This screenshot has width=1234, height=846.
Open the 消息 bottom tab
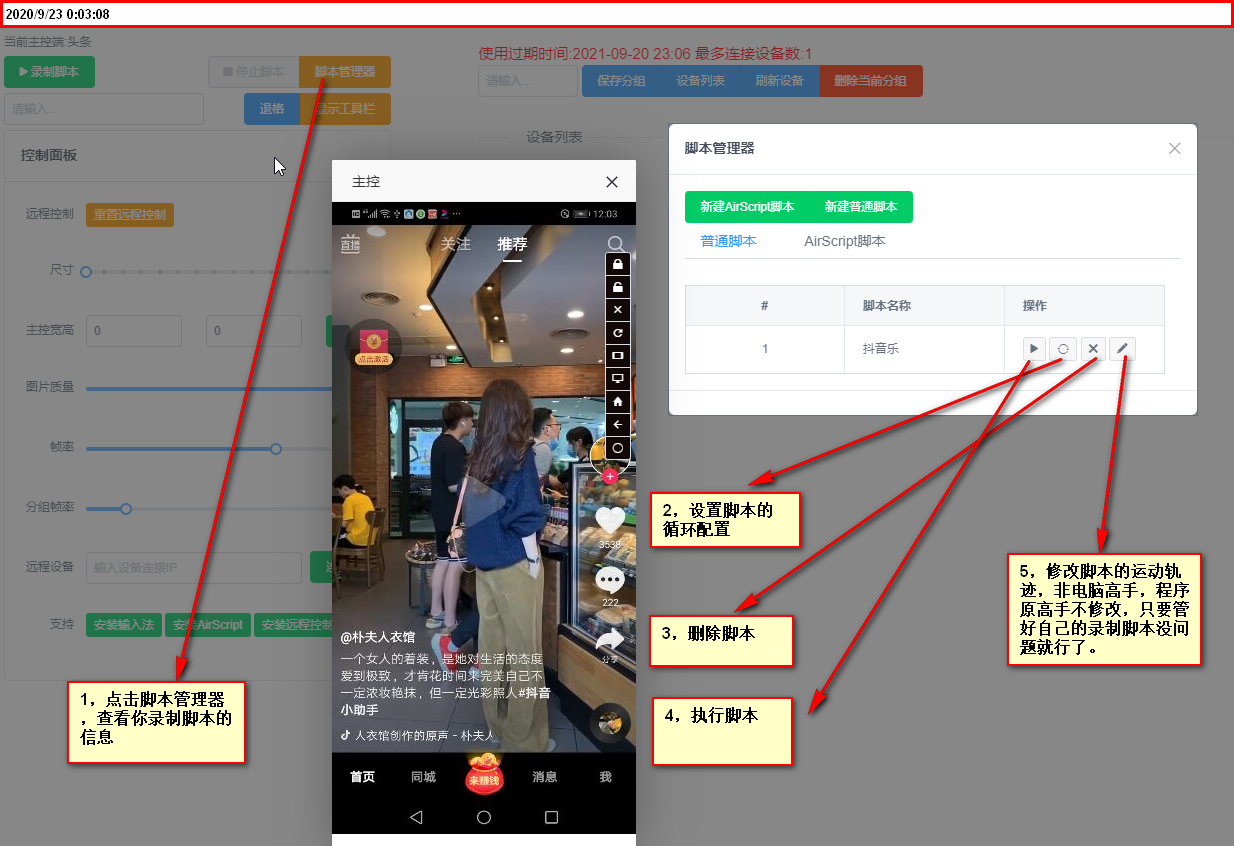(x=545, y=777)
